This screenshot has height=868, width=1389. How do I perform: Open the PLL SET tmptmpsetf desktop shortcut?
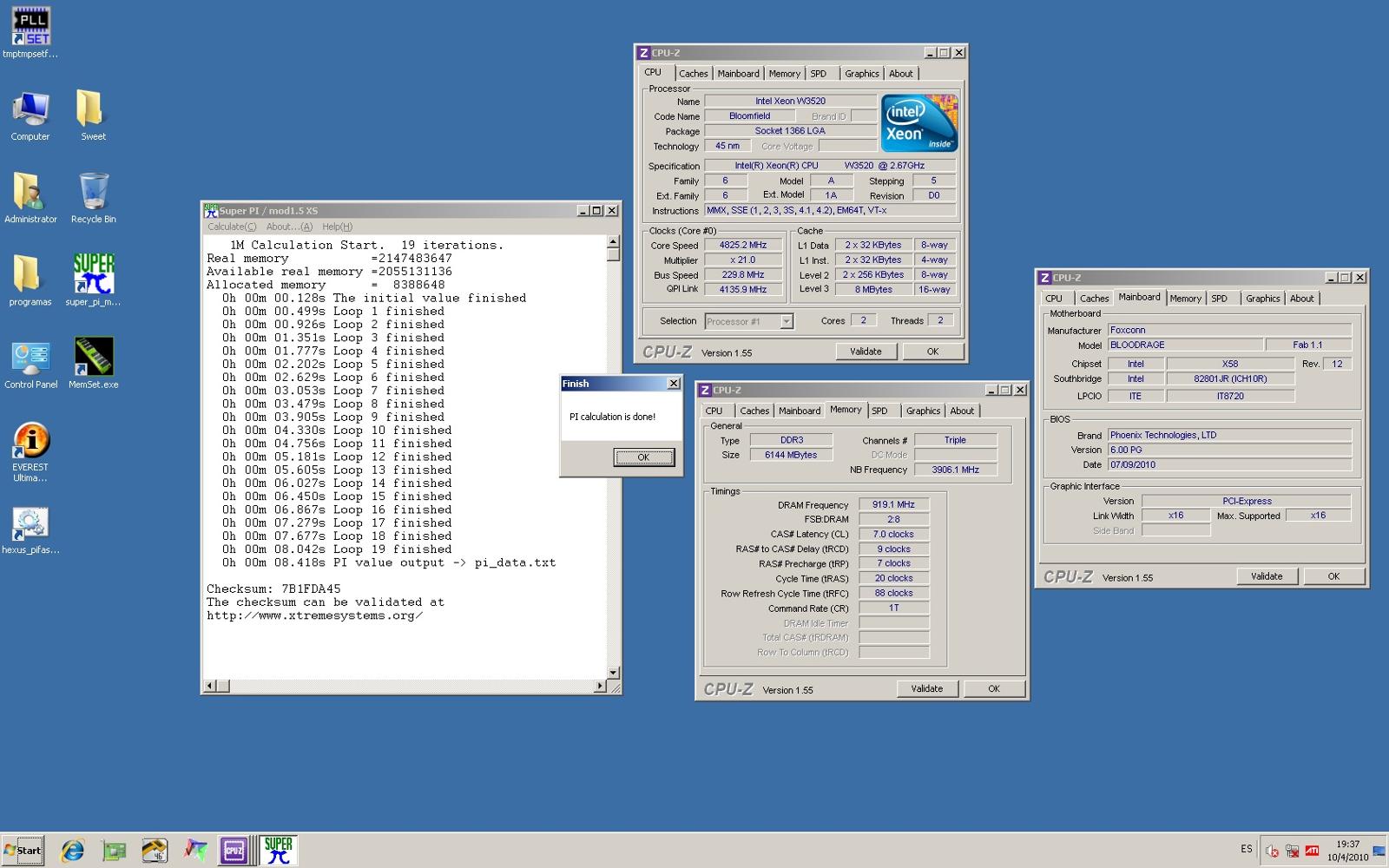(x=30, y=32)
